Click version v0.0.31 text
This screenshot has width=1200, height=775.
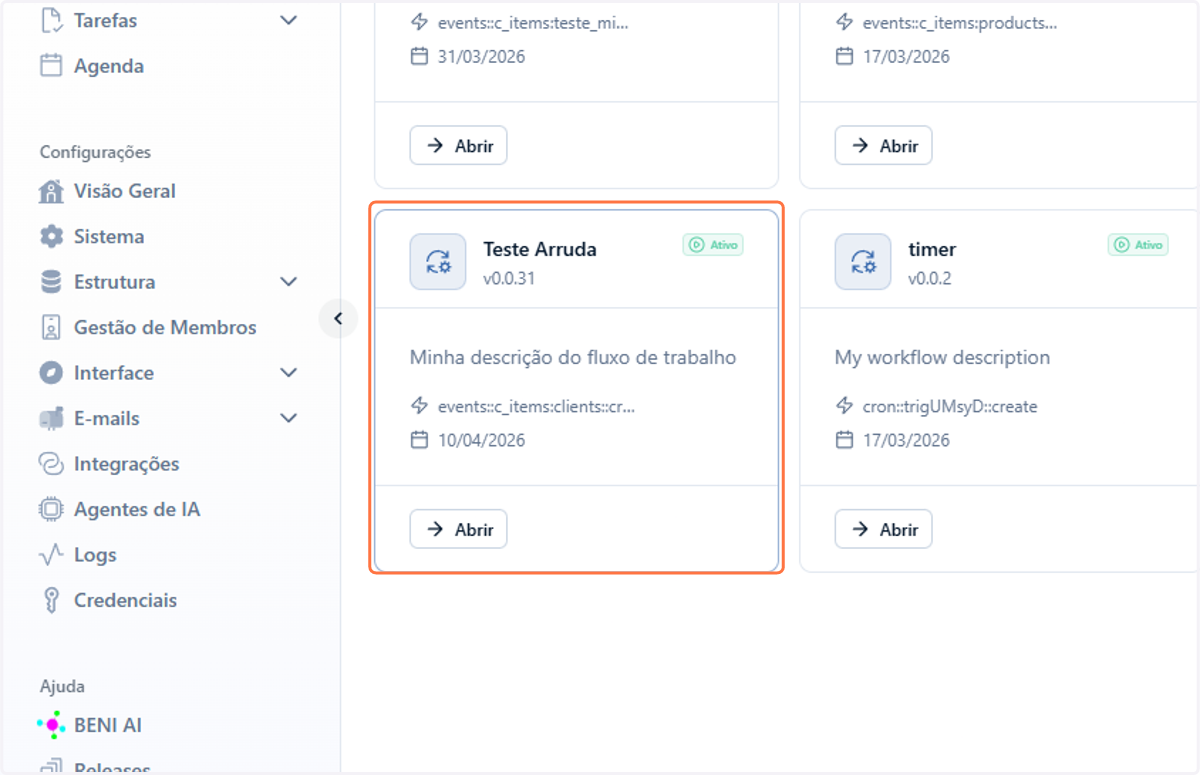tap(509, 279)
